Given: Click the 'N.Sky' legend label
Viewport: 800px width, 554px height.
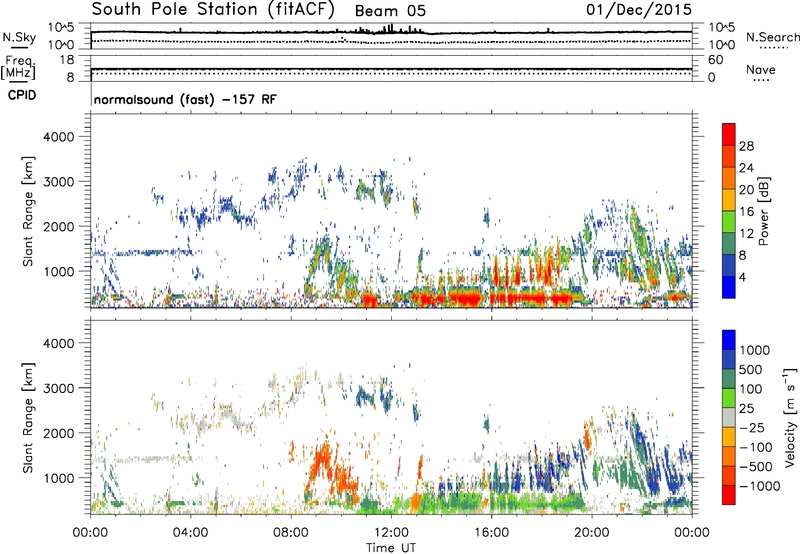Looking at the screenshot, I should pos(19,37).
